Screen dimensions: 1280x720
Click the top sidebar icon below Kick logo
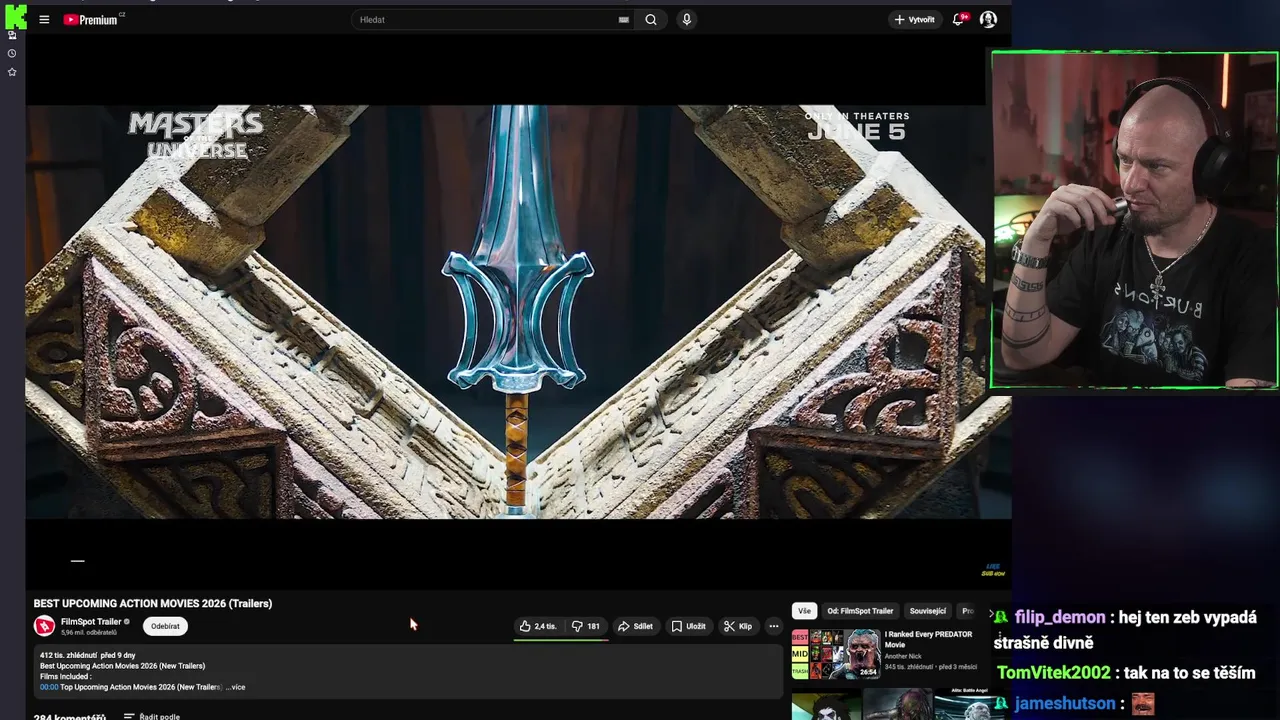pyautogui.click(x=12, y=35)
